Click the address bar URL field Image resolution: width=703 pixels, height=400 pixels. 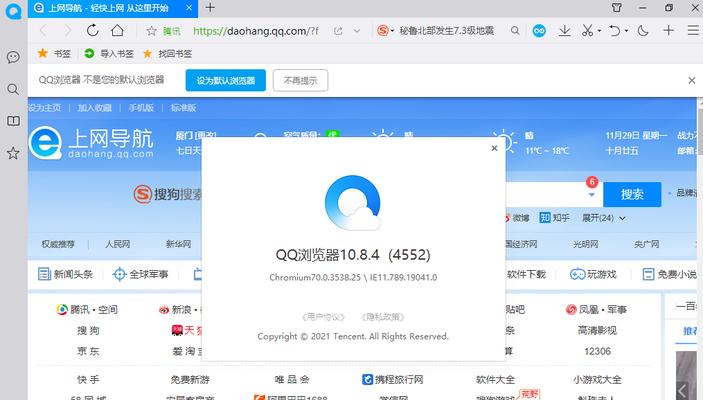256,31
